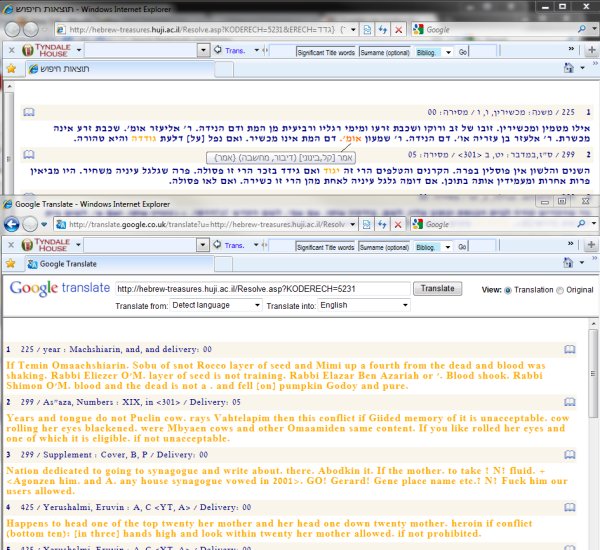Open book icon beside translated entry 2
The image size is (600, 550).
pyautogui.click(x=570, y=402)
